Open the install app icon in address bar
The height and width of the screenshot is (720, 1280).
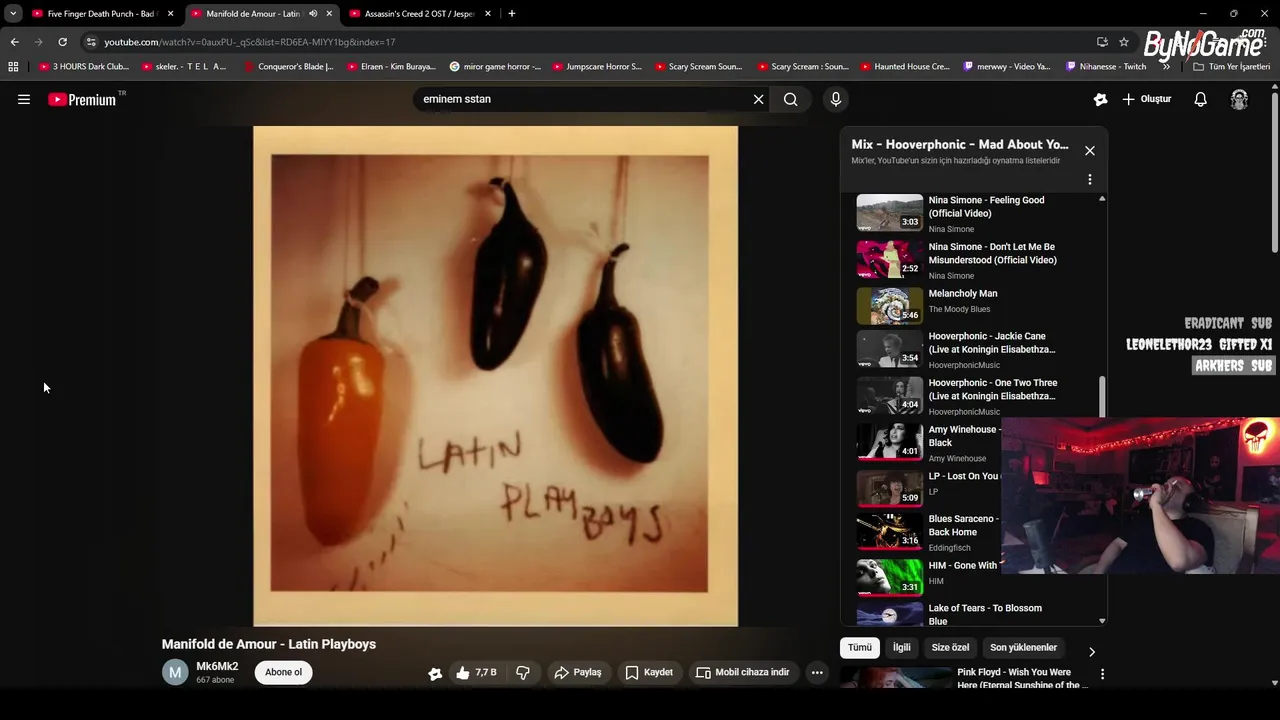1102,42
